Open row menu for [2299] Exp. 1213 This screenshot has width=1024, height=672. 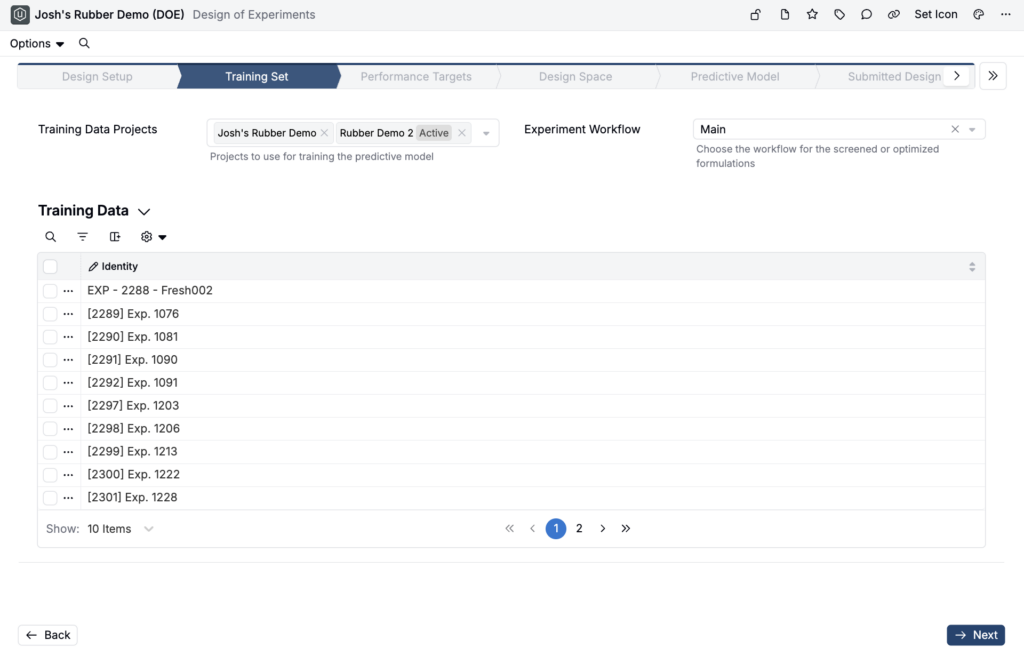(x=68, y=451)
